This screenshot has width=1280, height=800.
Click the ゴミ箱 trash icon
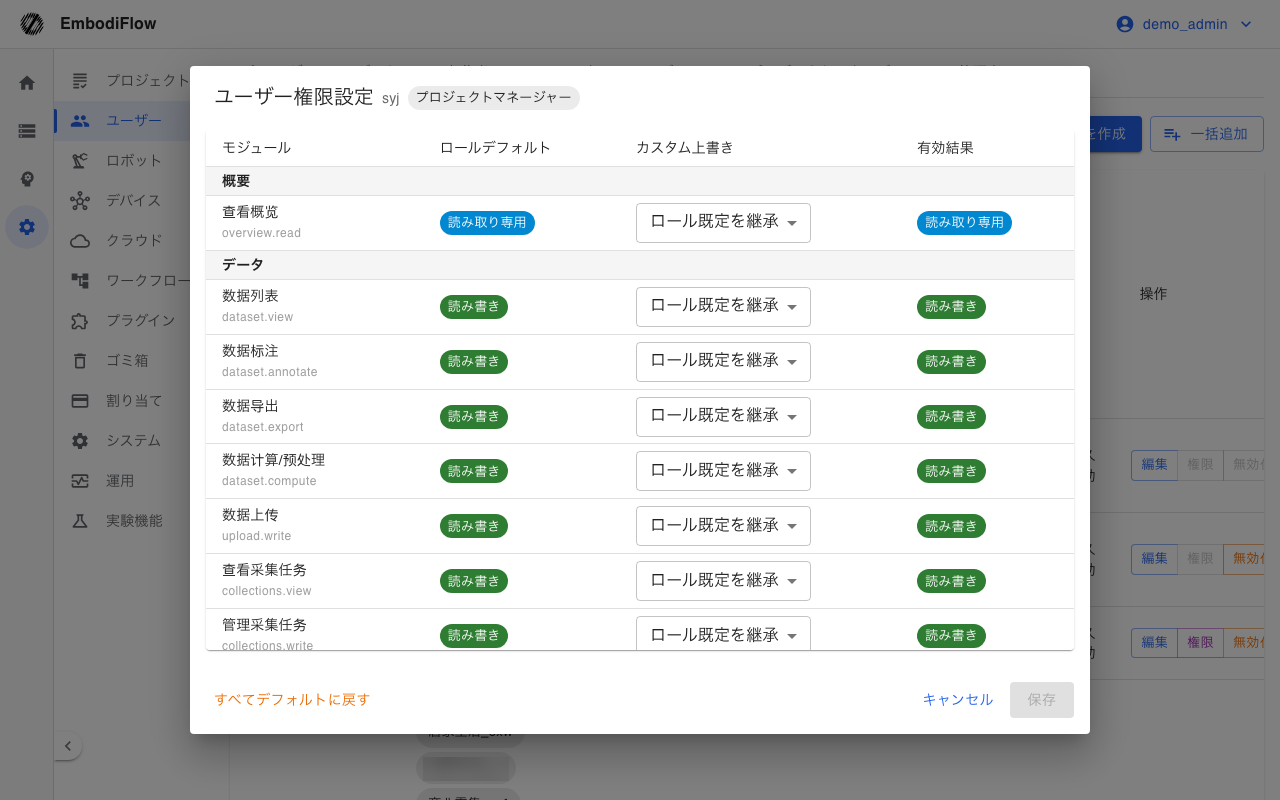(x=80, y=360)
